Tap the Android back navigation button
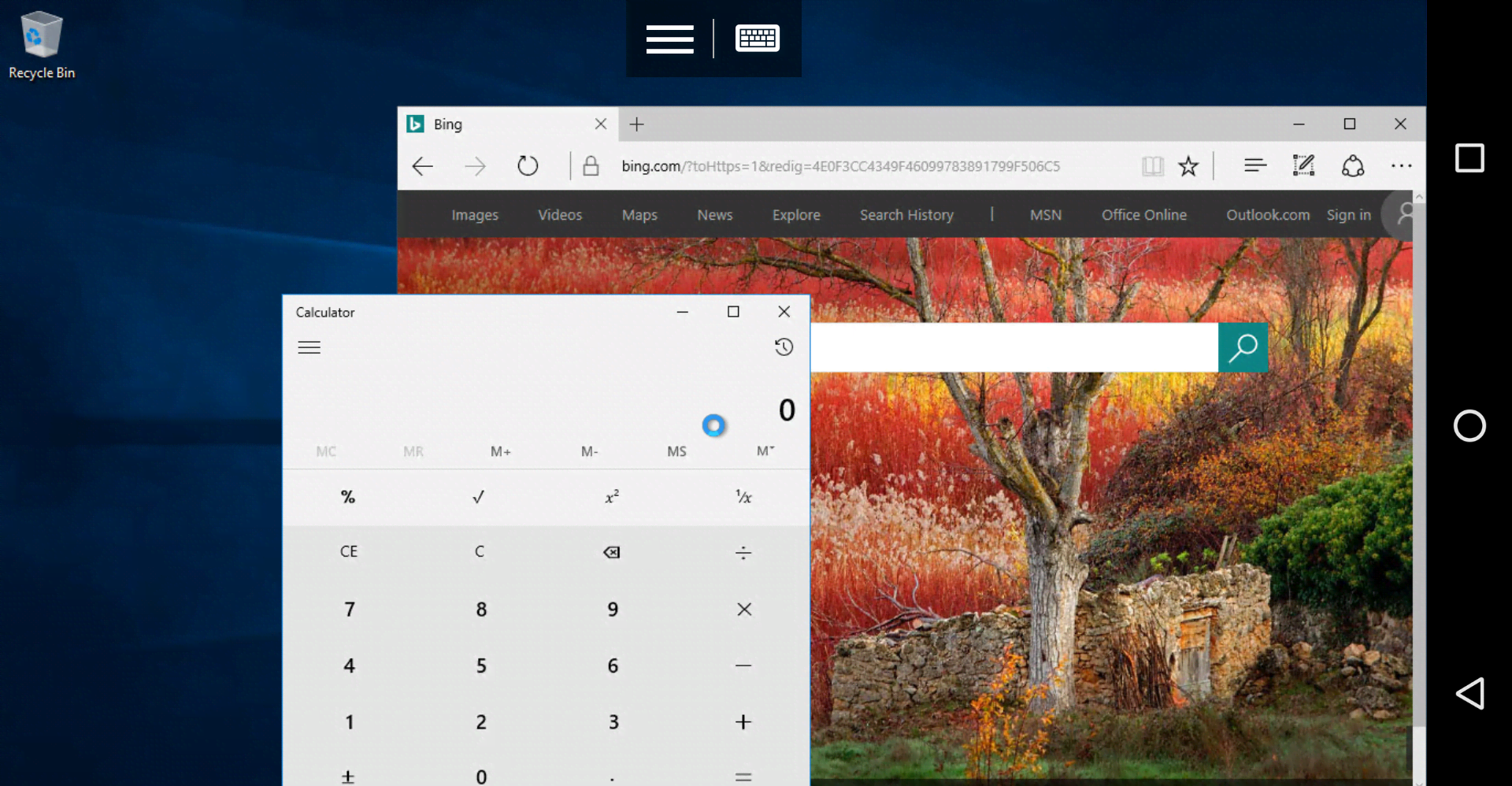 pyautogui.click(x=1469, y=693)
